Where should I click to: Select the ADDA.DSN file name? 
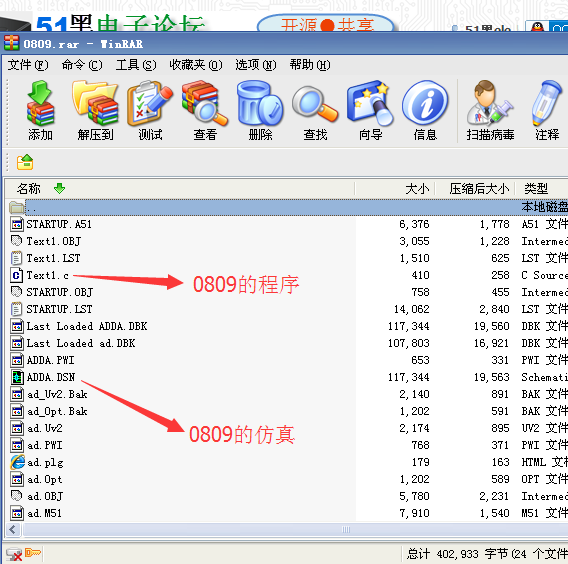[51, 377]
